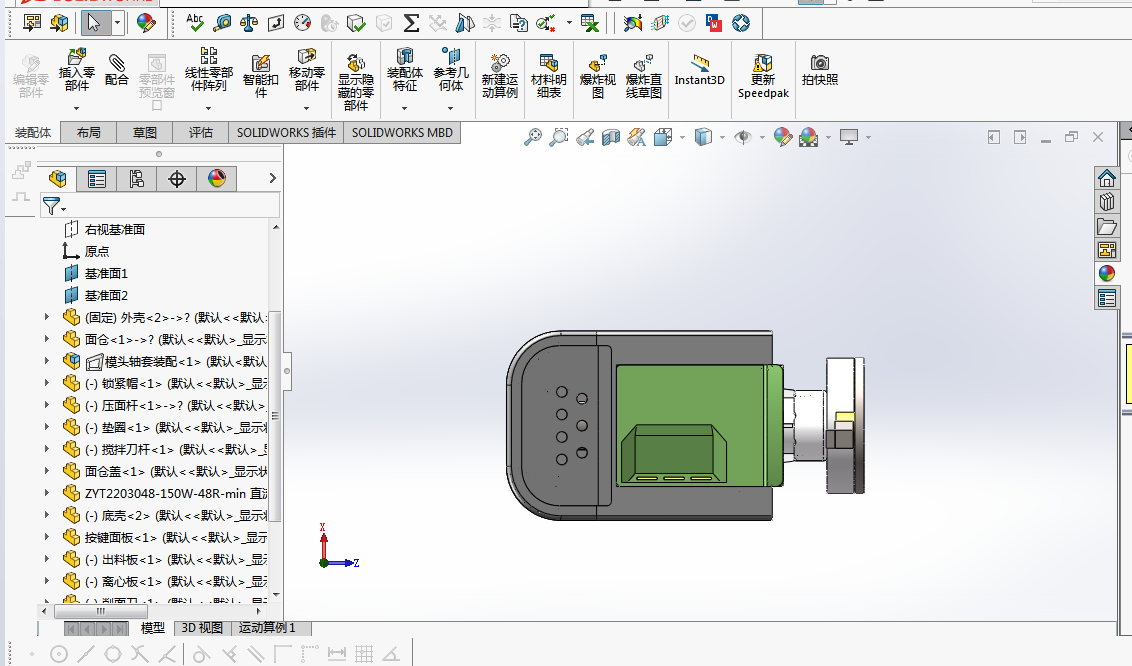Screen dimensions: 1132x666
Task: Click Update Speedpak (更新 Speedpak)
Action: 763,76
